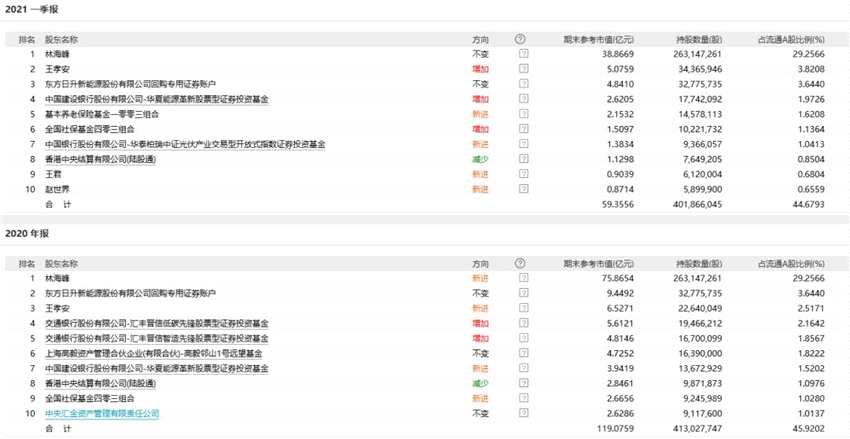Click 方向 header in 2020 年报 table

click(x=480, y=263)
